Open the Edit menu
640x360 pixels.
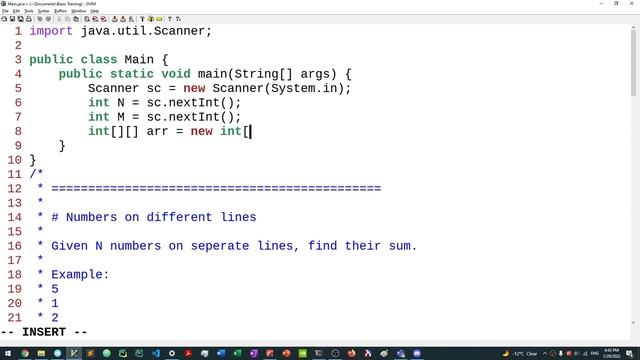click(x=16, y=11)
